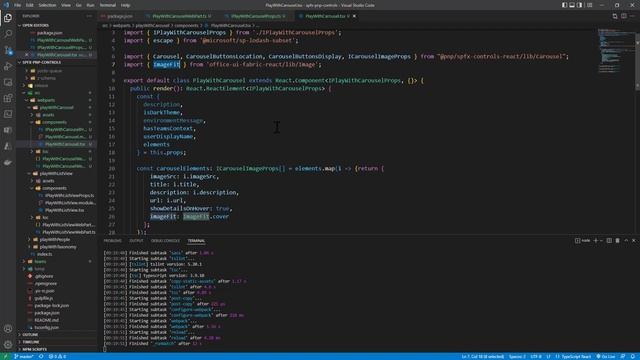The height and width of the screenshot is (360, 640).
Task: Maximize the panel with chevron up
Action: pyautogui.click(x=626, y=241)
